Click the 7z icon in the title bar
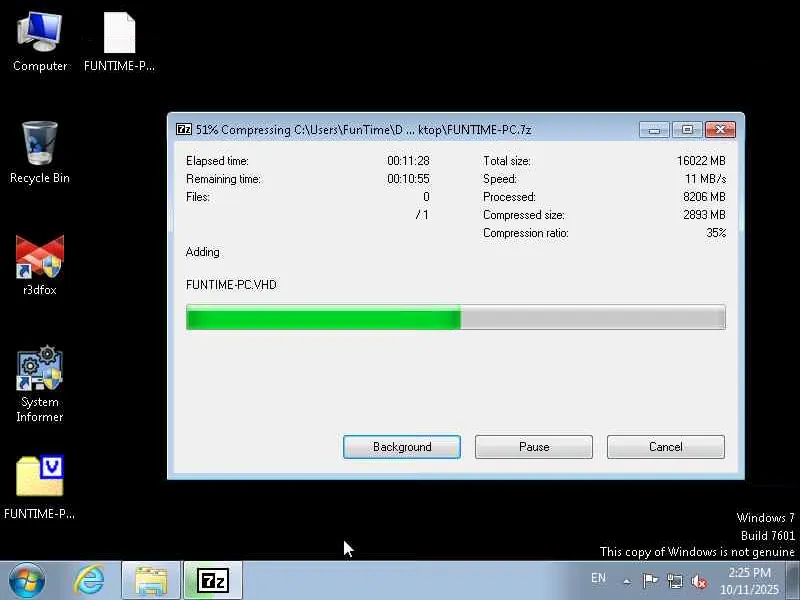The image size is (800, 600). [184, 129]
